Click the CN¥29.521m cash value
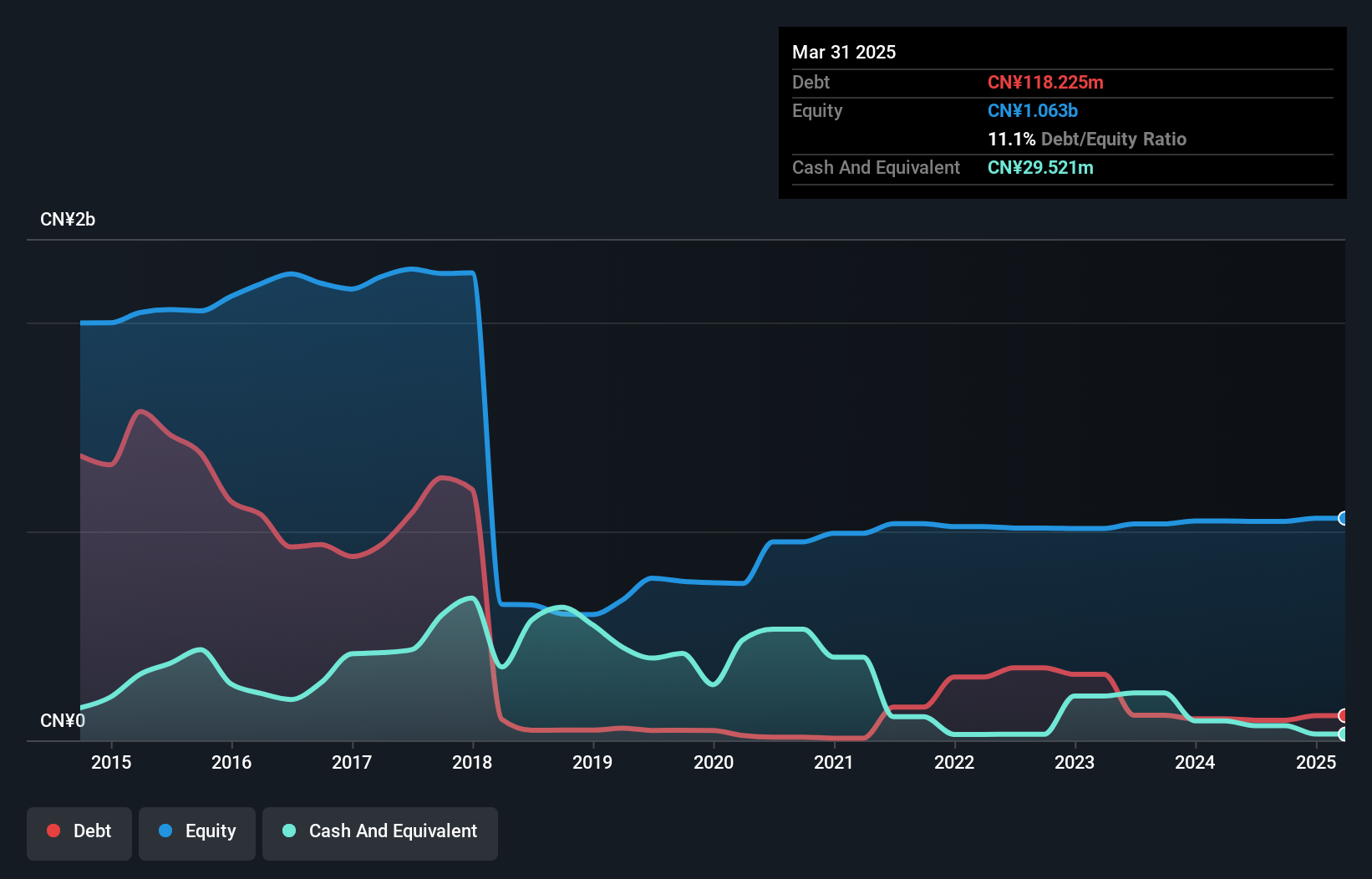The width and height of the screenshot is (1372, 879). pos(1040,167)
